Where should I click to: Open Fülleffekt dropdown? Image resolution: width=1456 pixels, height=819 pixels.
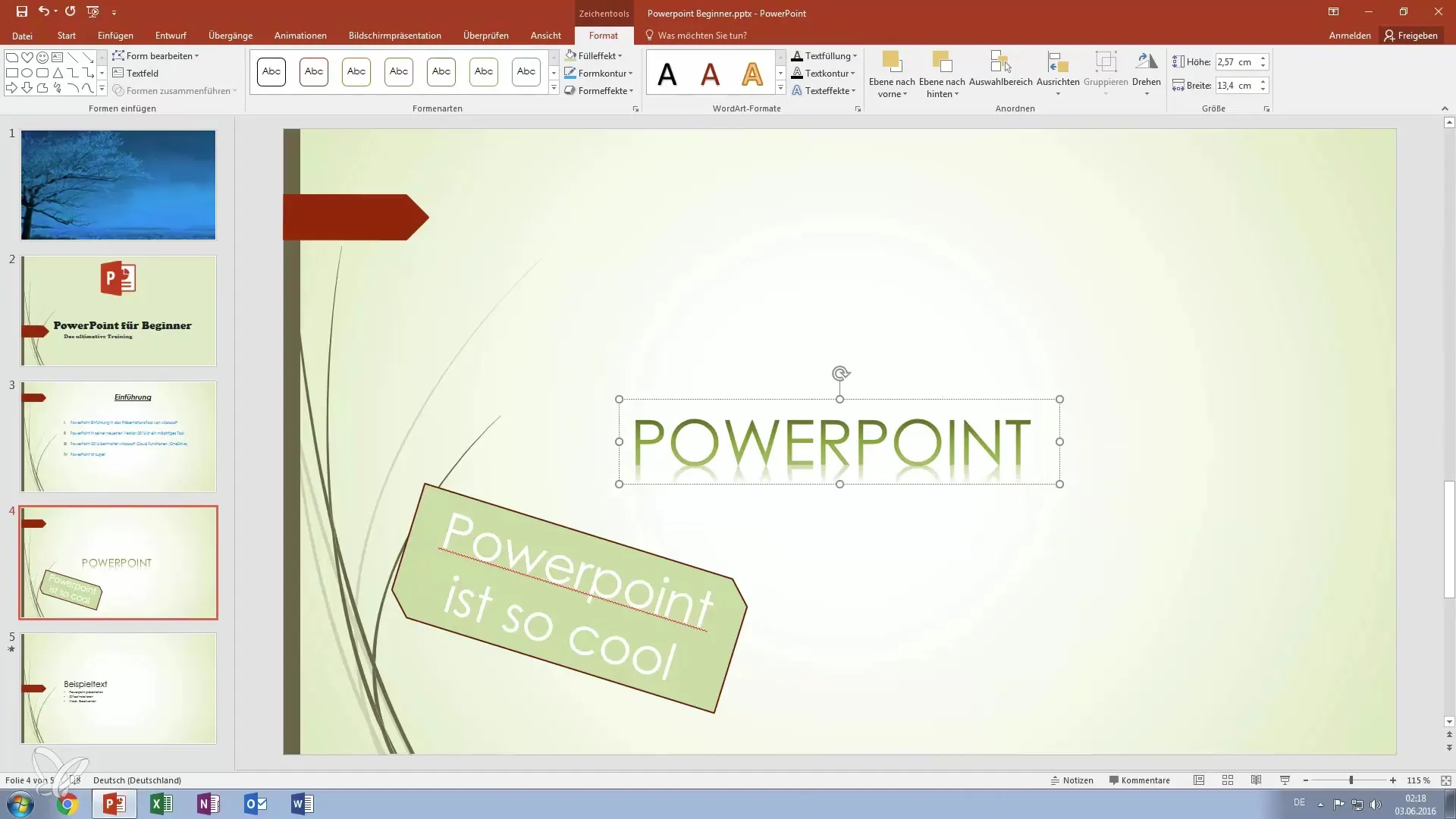(594, 55)
